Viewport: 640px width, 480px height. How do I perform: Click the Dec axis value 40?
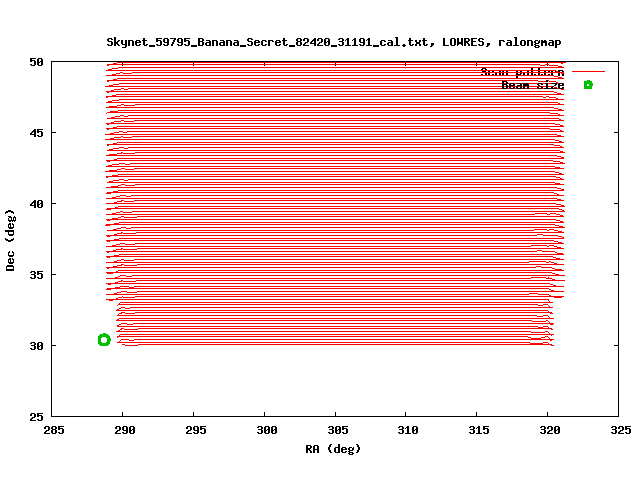click(x=36, y=204)
